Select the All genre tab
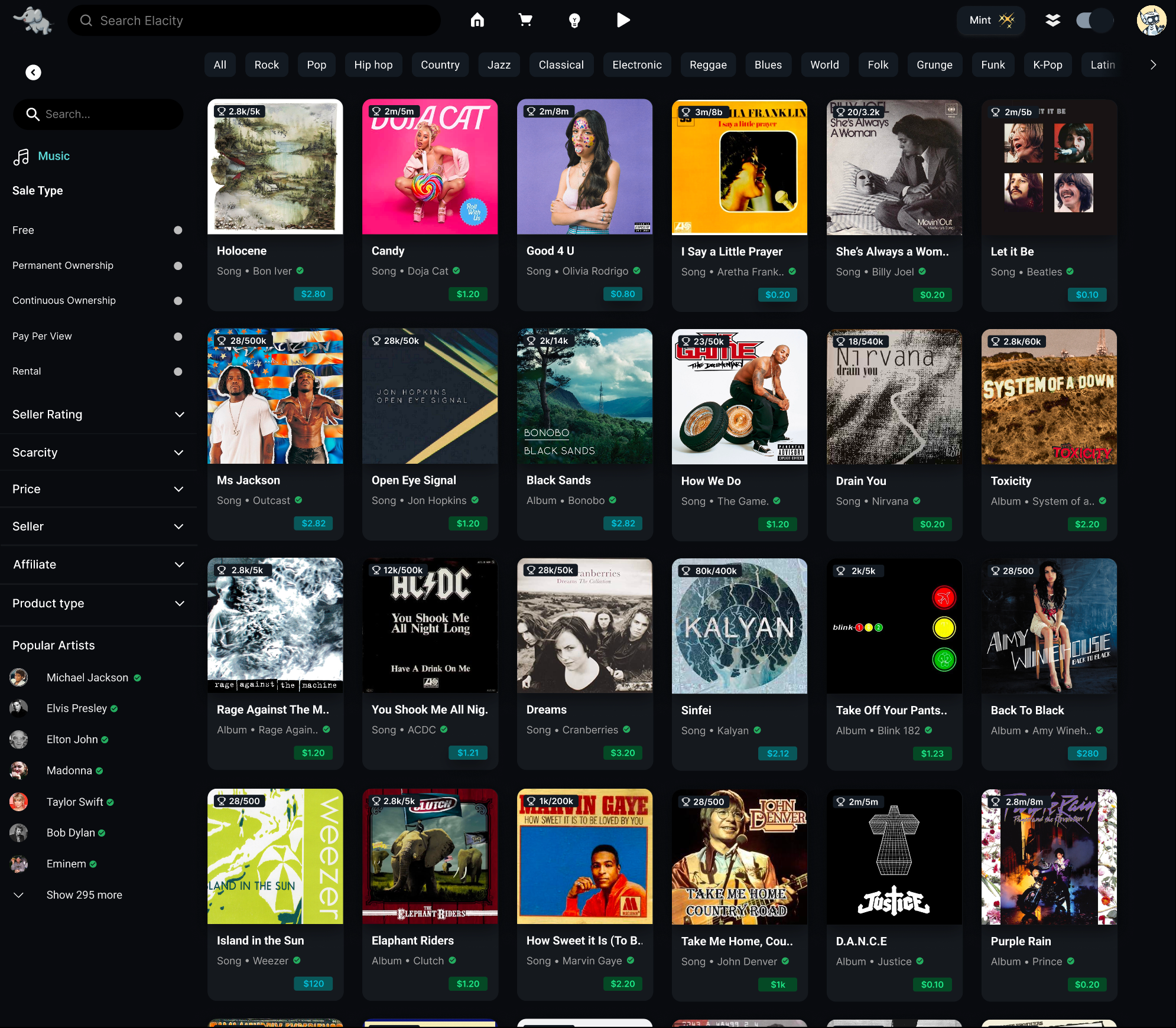The height and width of the screenshot is (1028, 1176). (220, 65)
